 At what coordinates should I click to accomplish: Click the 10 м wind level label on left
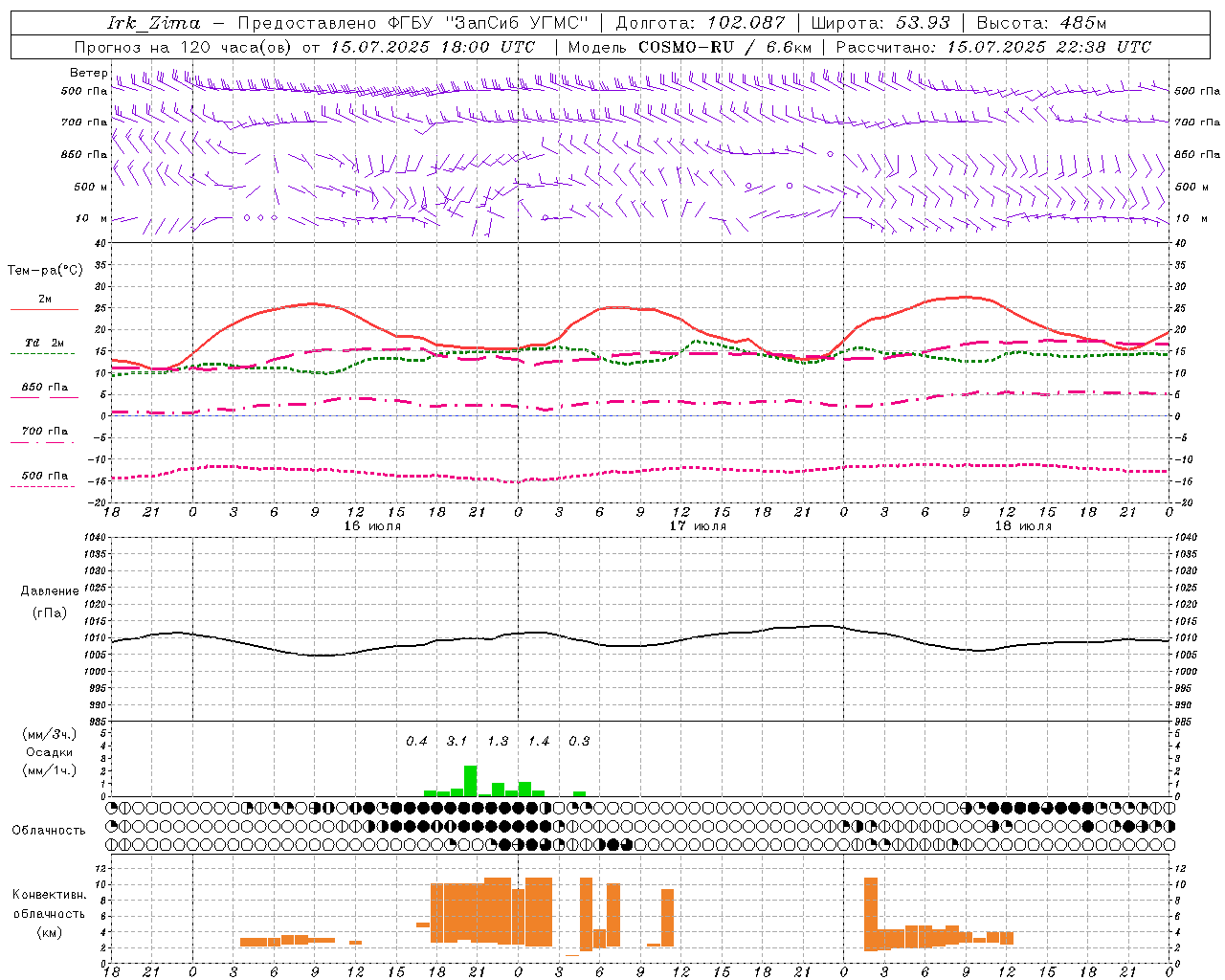[x=92, y=218]
